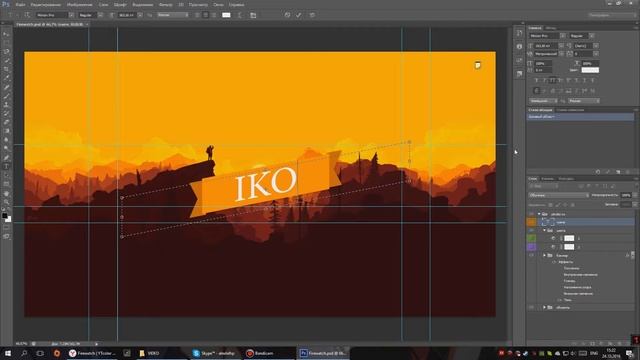Open font style dropdown in Character panel

pyautogui.click(x=592, y=36)
